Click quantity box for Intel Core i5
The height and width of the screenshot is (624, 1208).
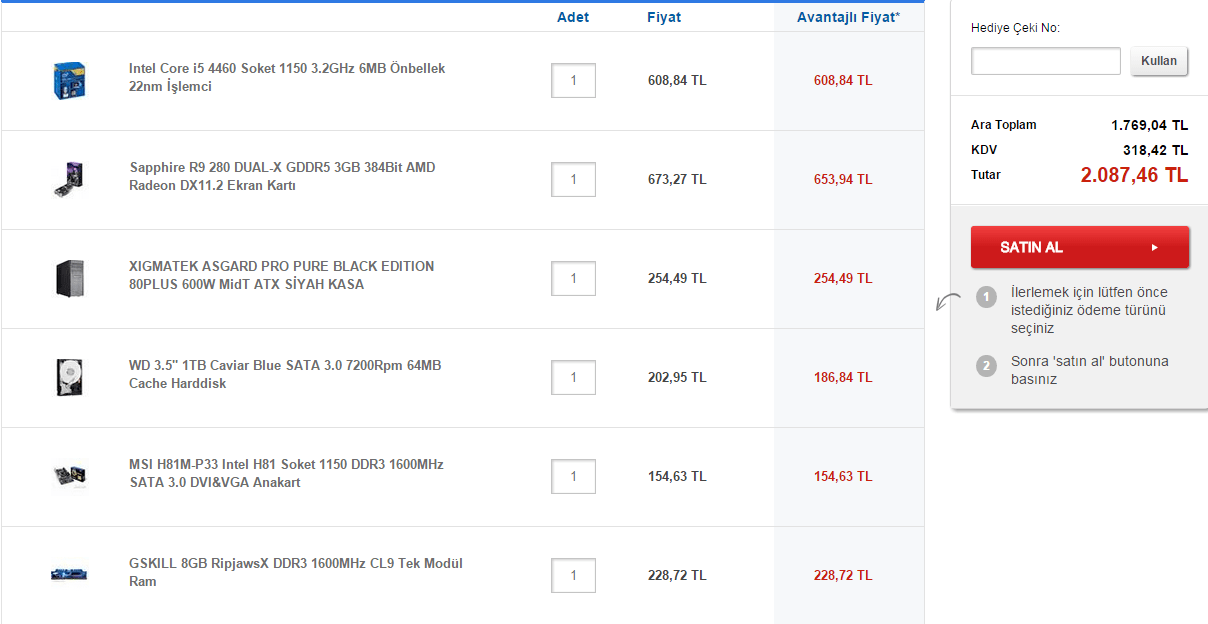tap(573, 81)
